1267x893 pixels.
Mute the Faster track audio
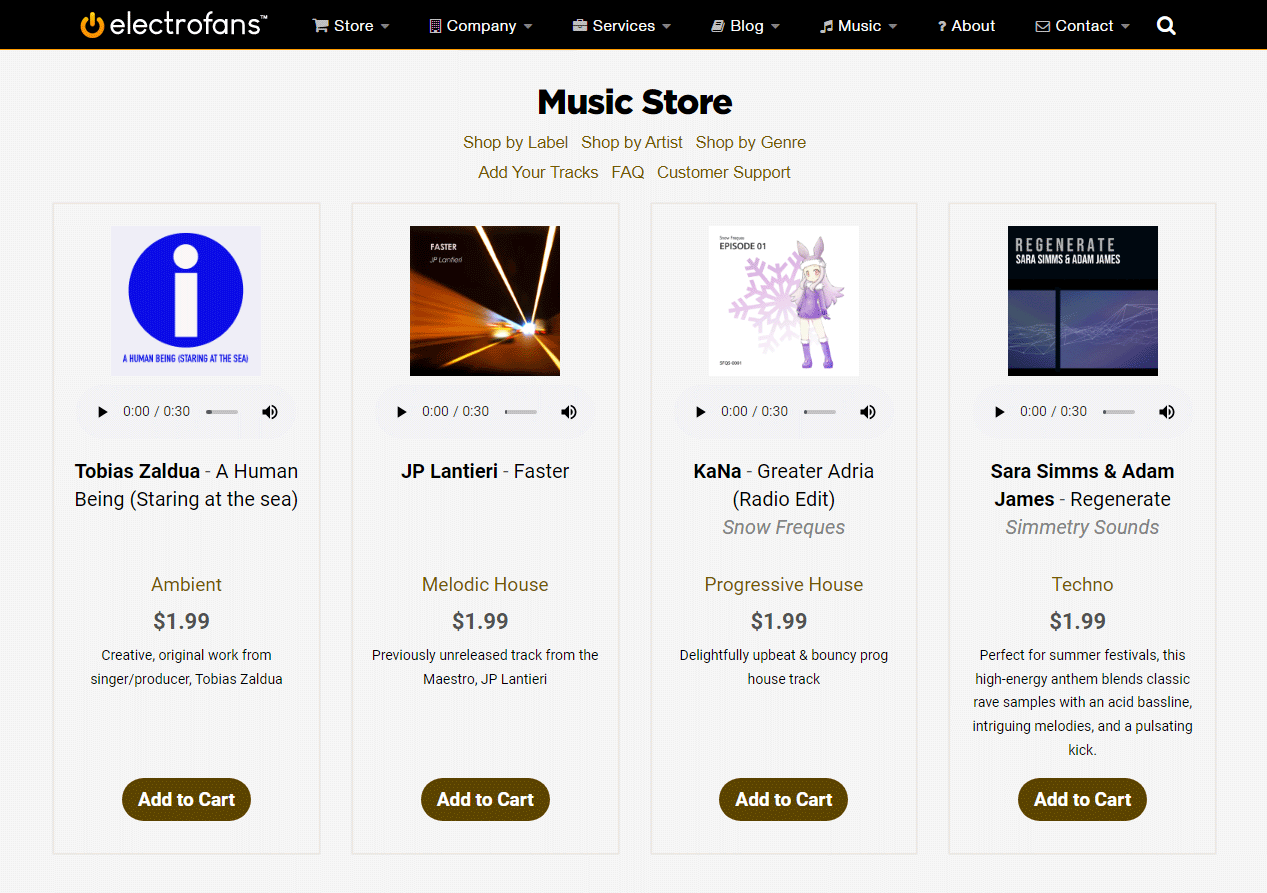(x=569, y=412)
